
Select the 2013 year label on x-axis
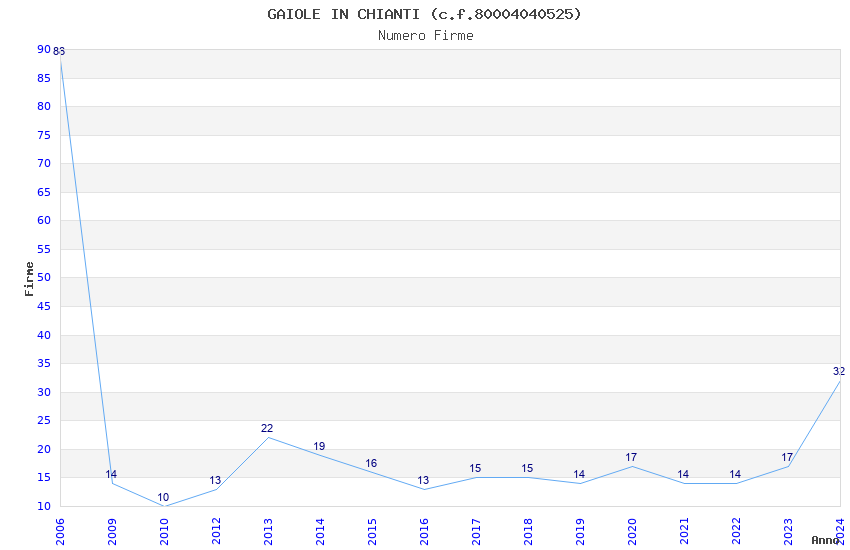pos(268,531)
